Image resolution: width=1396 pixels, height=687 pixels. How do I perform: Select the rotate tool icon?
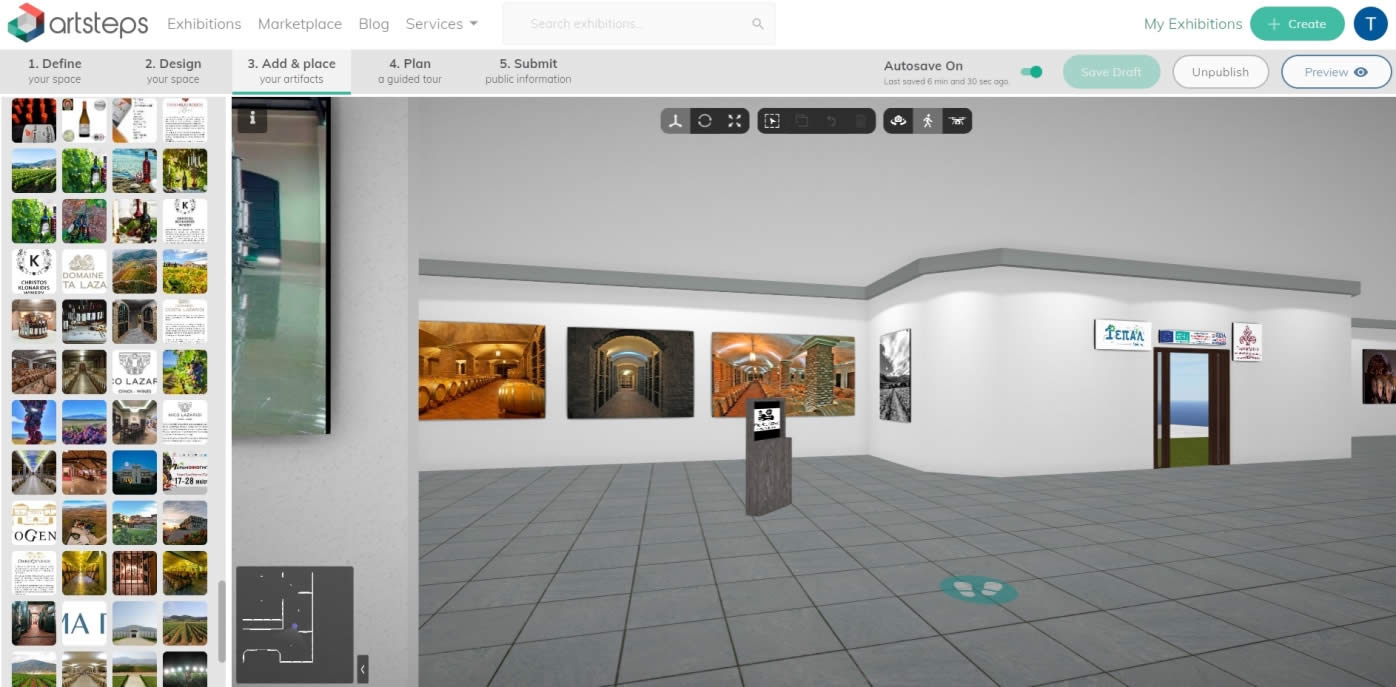click(x=705, y=121)
